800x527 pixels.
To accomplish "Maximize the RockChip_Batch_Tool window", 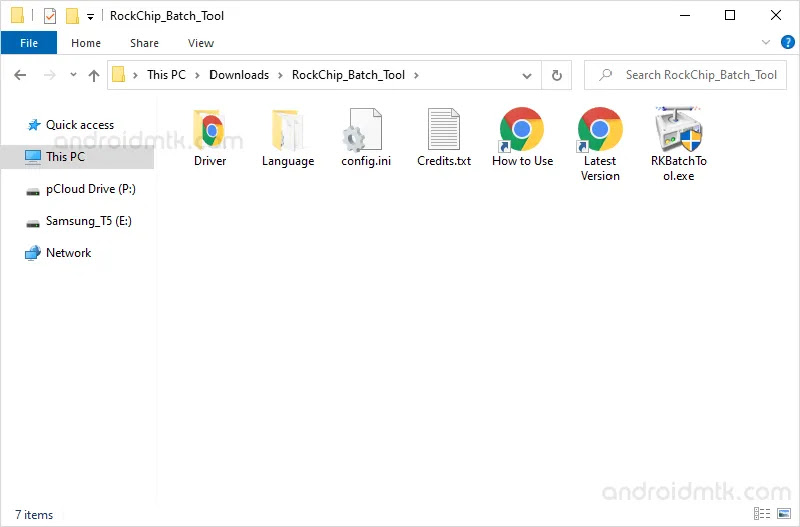I will (x=730, y=15).
